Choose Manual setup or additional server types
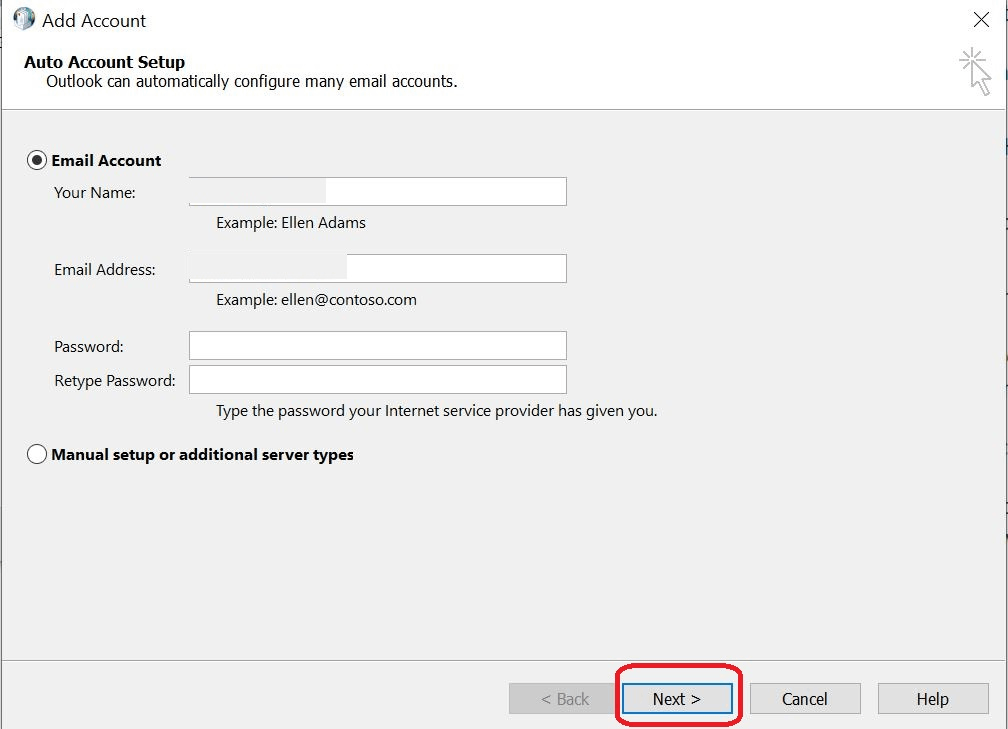1008x729 pixels. tap(36, 453)
